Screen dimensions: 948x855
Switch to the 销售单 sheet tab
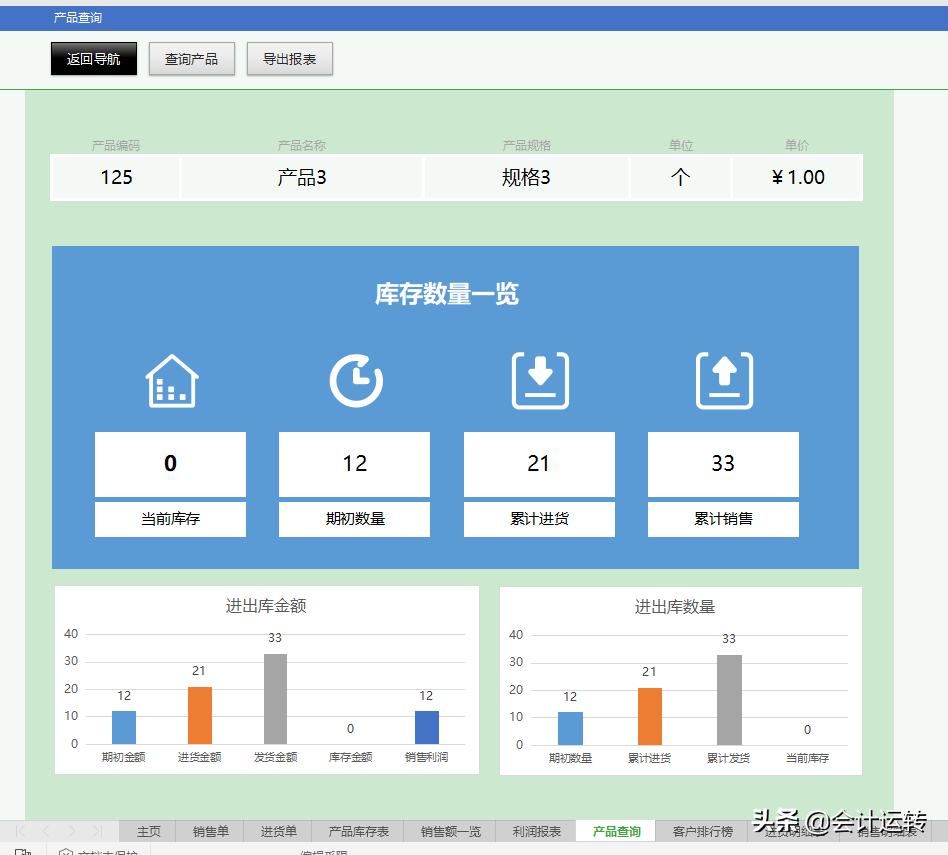210,831
